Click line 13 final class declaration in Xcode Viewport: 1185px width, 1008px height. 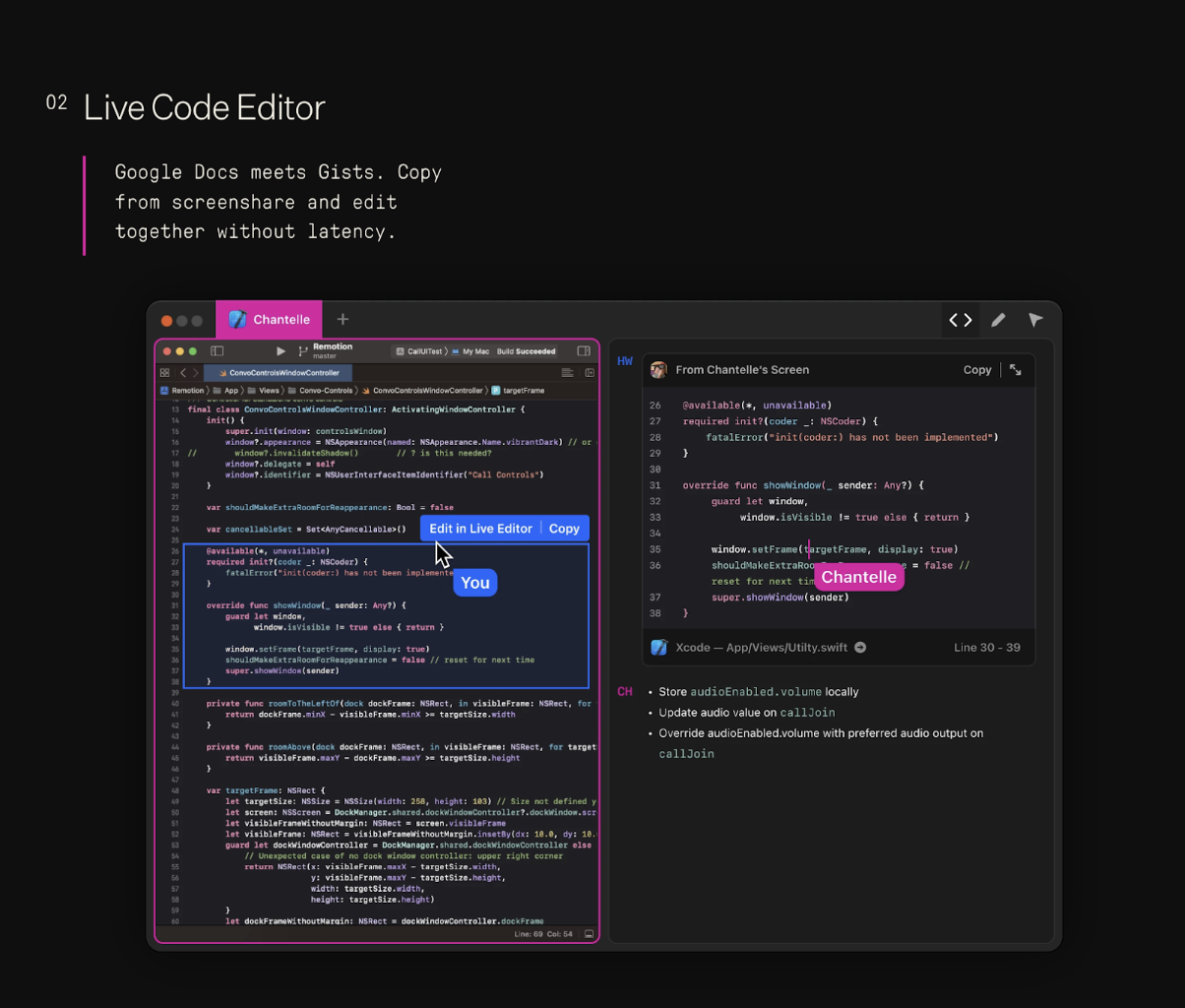(x=356, y=409)
